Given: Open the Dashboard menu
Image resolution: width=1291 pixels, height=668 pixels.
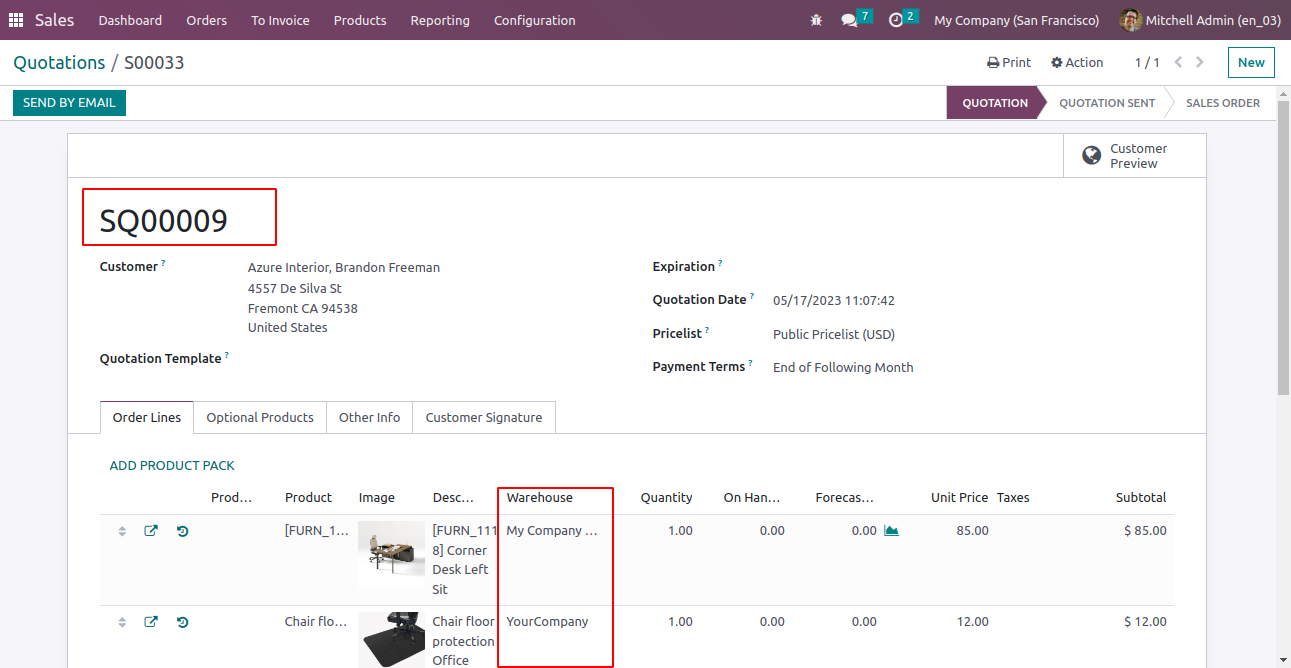Looking at the screenshot, I should pos(130,20).
